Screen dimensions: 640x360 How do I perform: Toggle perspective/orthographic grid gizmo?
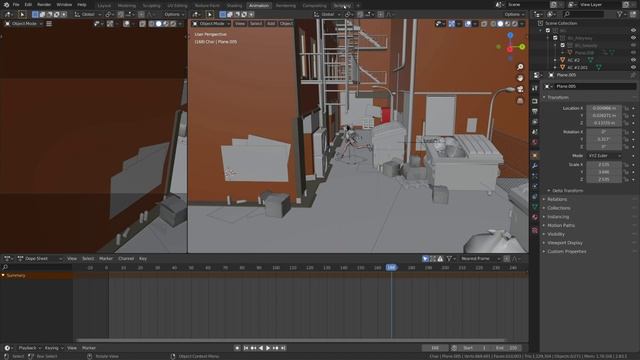click(x=520, y=100)
